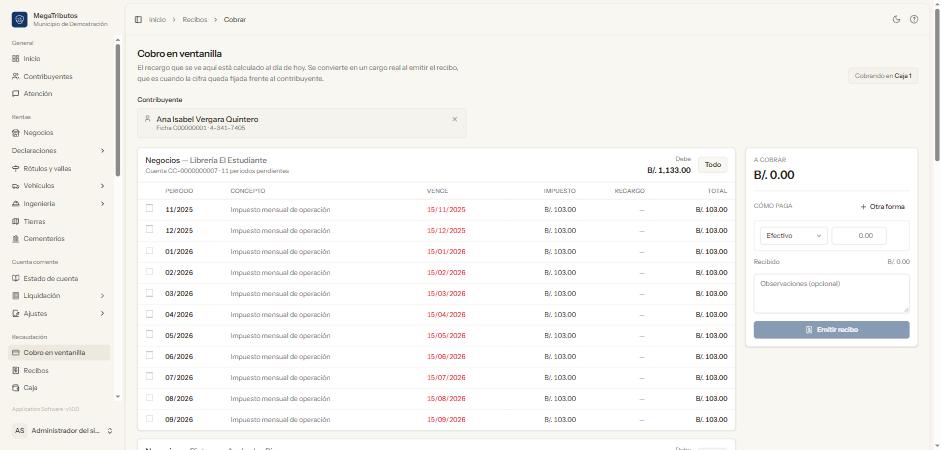Click the Recibos receipt icon
941x450 pixels.
pyautogui.click(x=16, y=371)
